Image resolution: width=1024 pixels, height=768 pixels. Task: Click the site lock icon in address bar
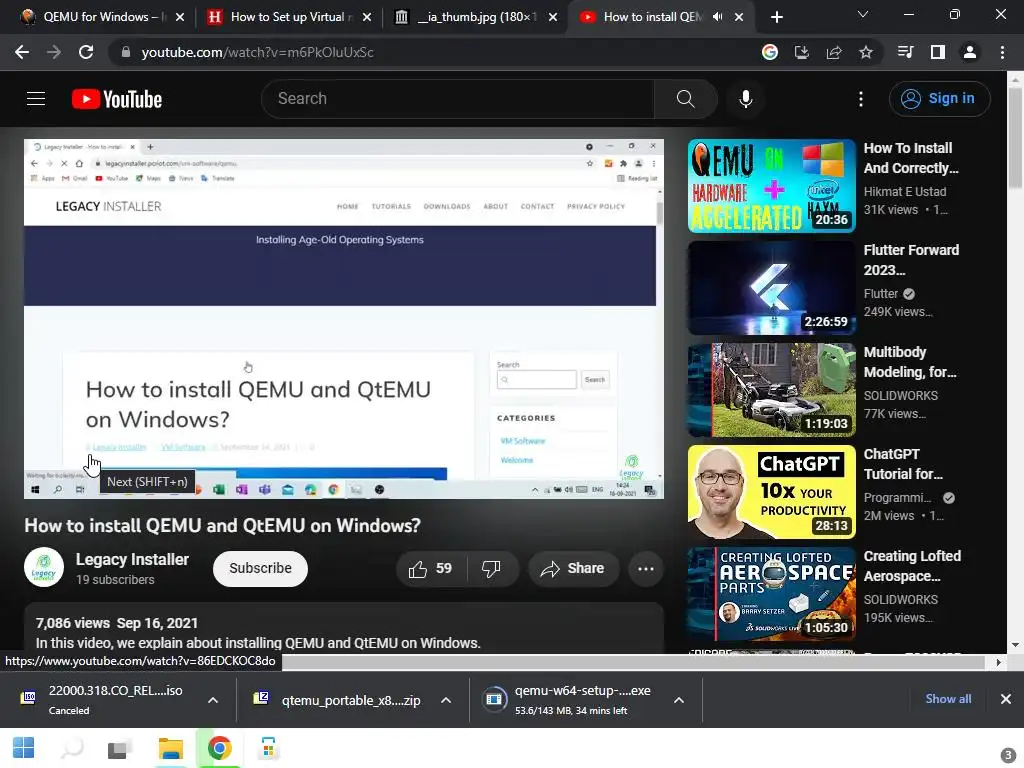point(126,52)
